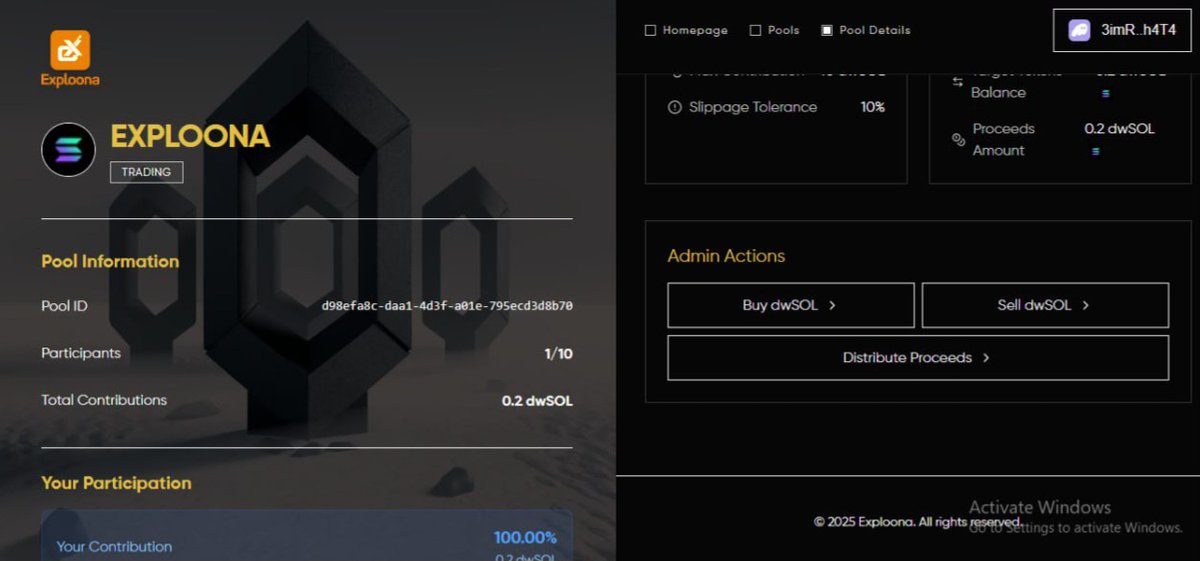Tick the Pools checkbox

(755, 30)
